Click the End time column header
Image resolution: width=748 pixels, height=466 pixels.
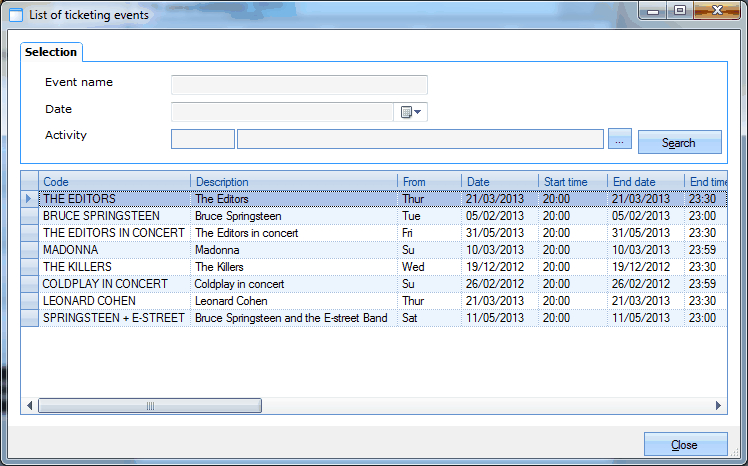(706, 182)
